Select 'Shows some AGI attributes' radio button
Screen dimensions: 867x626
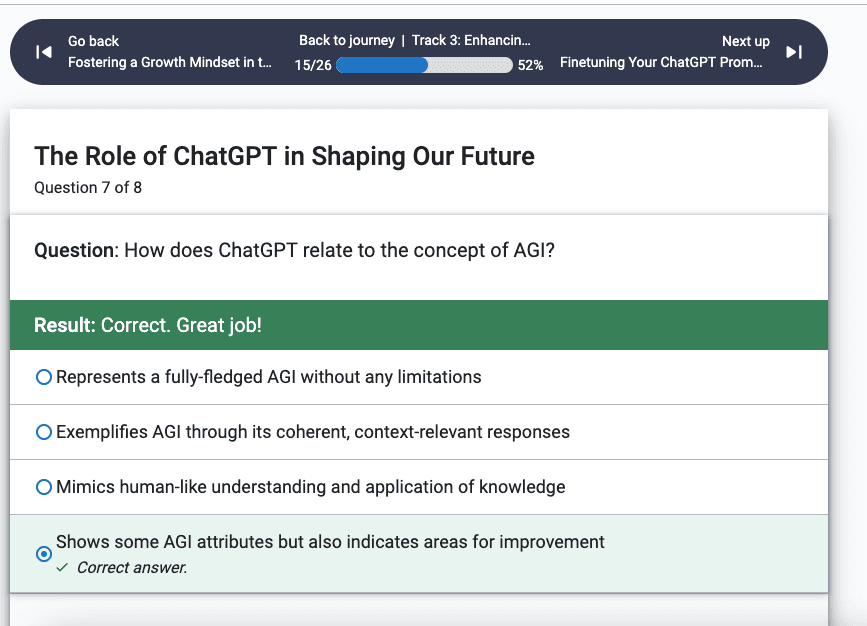tap(44, 554)
